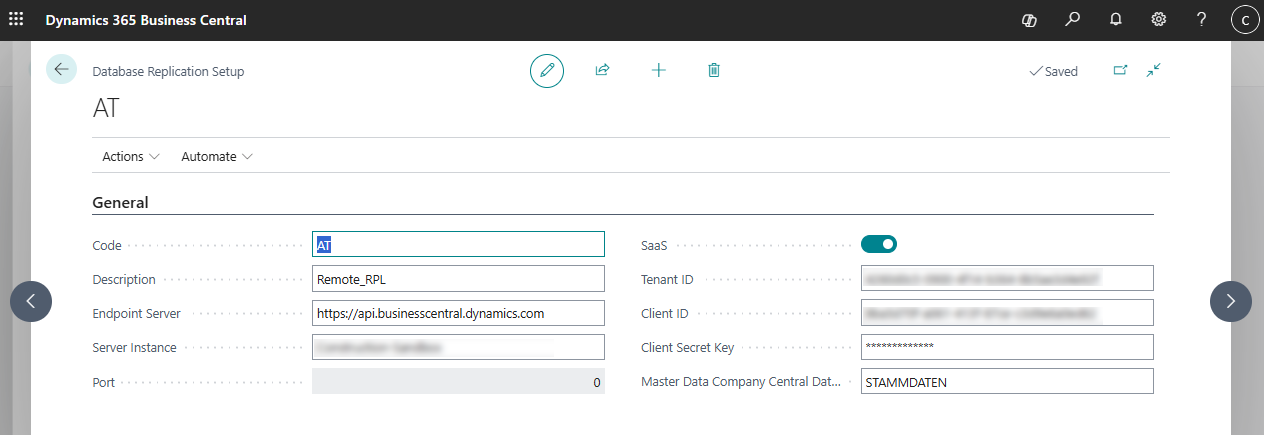This screenshot has height=435, width=1264.
Task: Click the pencil edit mode icon
Action: (x=547, y=71)
